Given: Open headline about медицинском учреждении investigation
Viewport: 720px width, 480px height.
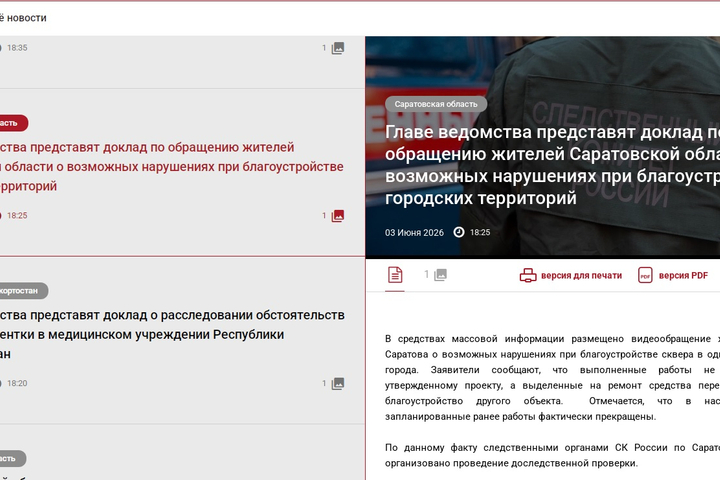Looking at the screenshot, I should pos(172,334).
